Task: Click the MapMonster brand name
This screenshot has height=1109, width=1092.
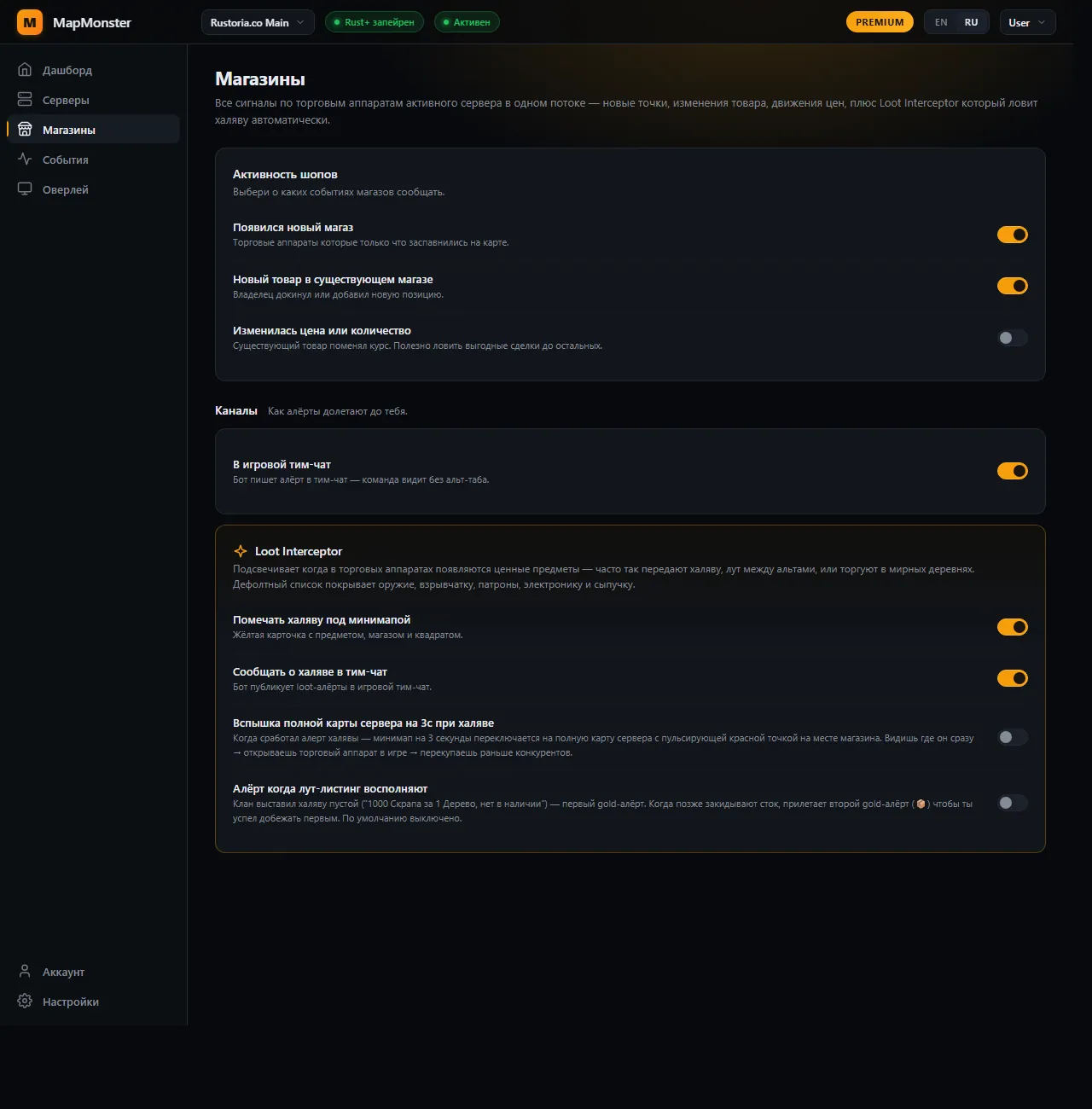Action: 92,23
